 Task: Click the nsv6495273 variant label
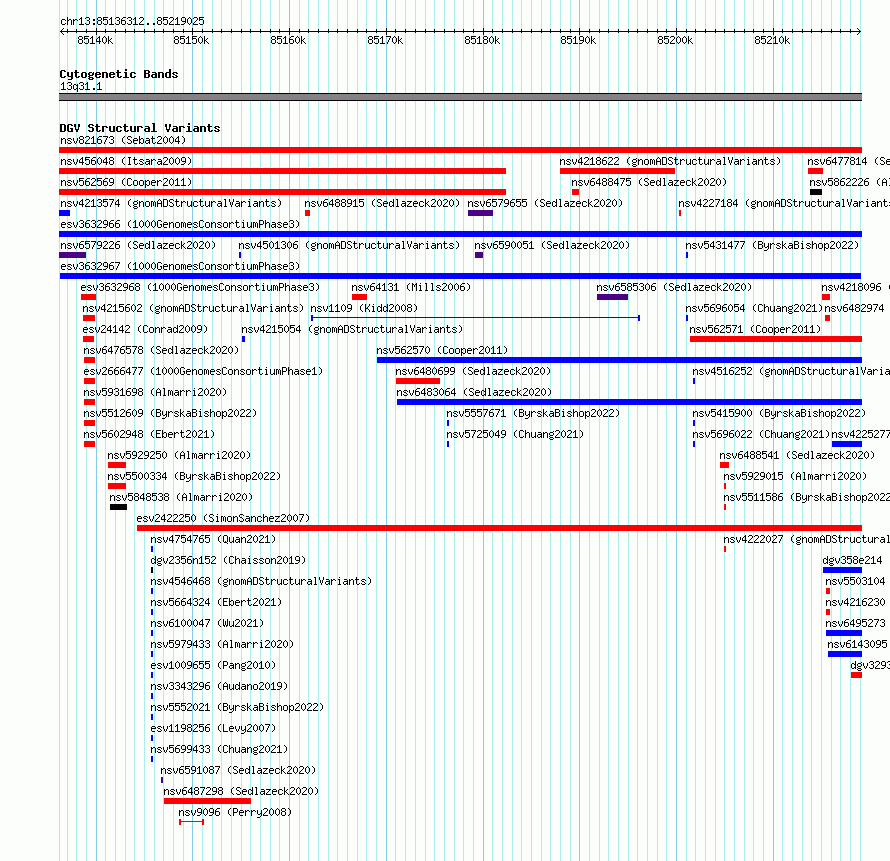coord(855,623)
